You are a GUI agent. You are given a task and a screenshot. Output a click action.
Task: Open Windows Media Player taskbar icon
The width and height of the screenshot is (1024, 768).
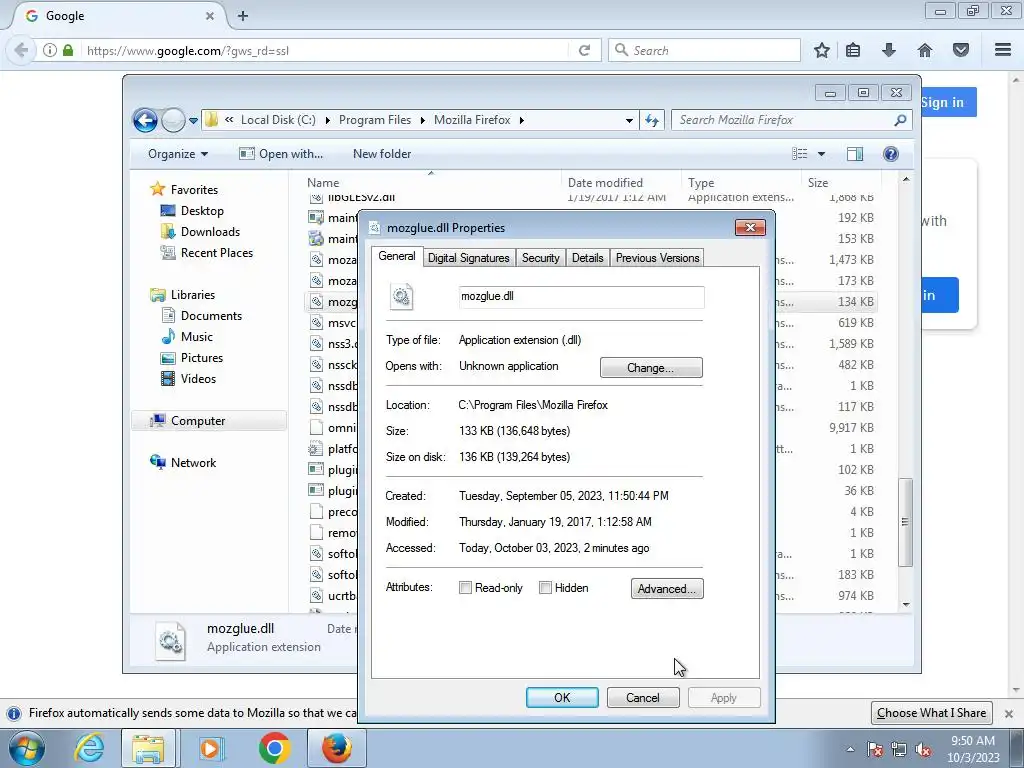pyautogui.click(x=210, y=748)
